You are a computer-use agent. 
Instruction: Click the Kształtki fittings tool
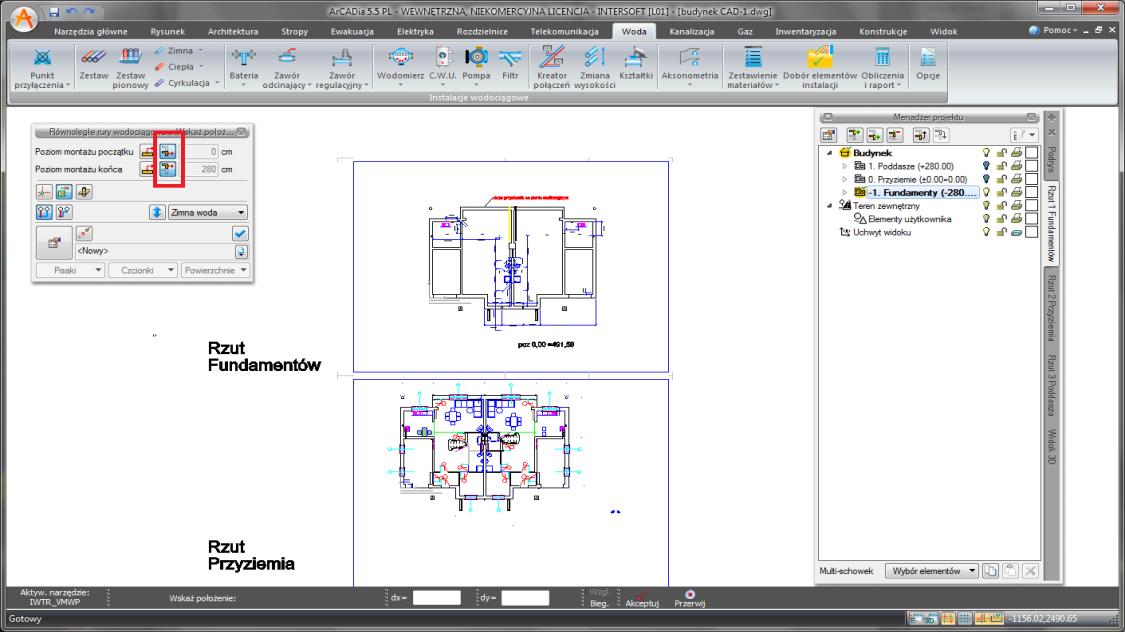[x=636, y=65]
